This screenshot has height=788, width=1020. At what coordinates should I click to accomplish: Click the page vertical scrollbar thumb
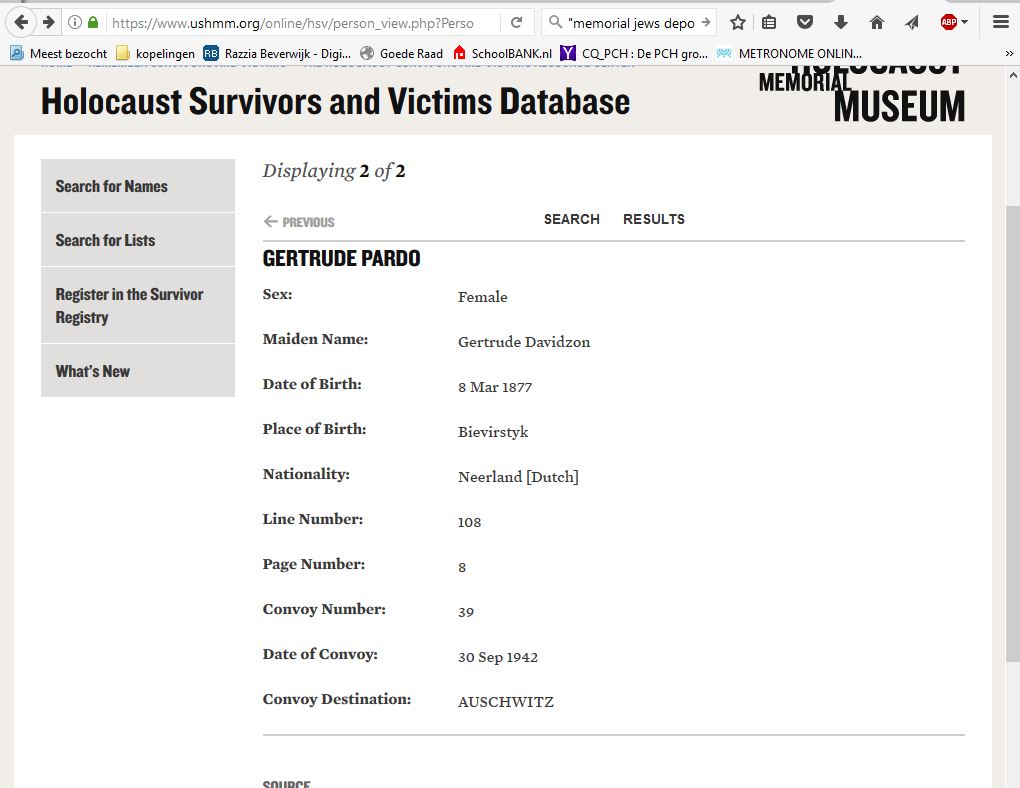pyautogui.click(x=1013, y=433)
